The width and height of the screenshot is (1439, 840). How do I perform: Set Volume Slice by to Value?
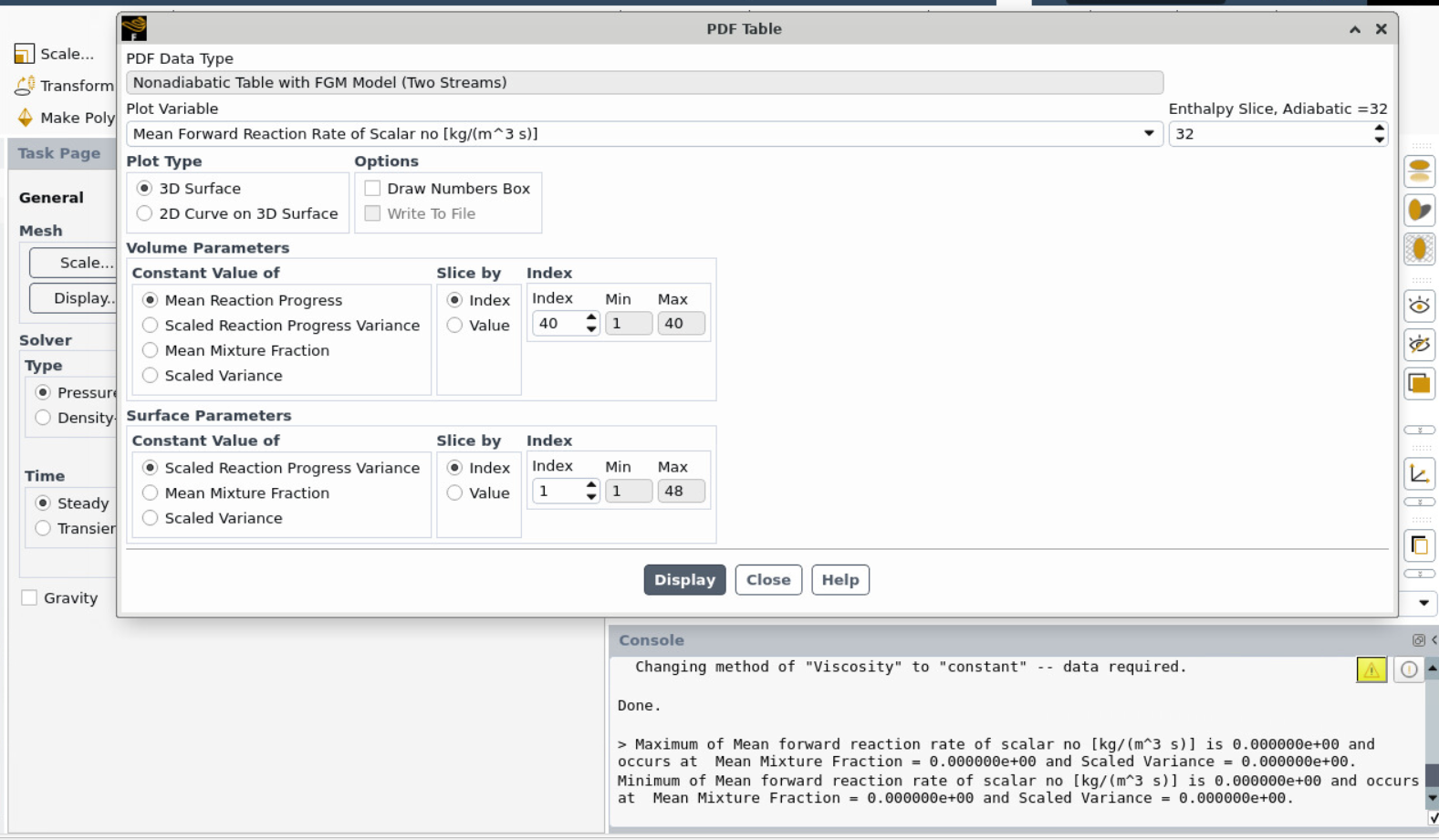click(x=454, y=326)
